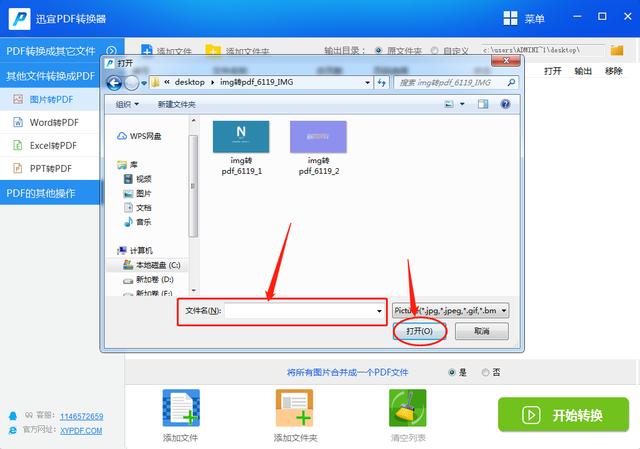640x449 pixels.
Task: Expand the address bar path dropdown
Action: point(367,82)
